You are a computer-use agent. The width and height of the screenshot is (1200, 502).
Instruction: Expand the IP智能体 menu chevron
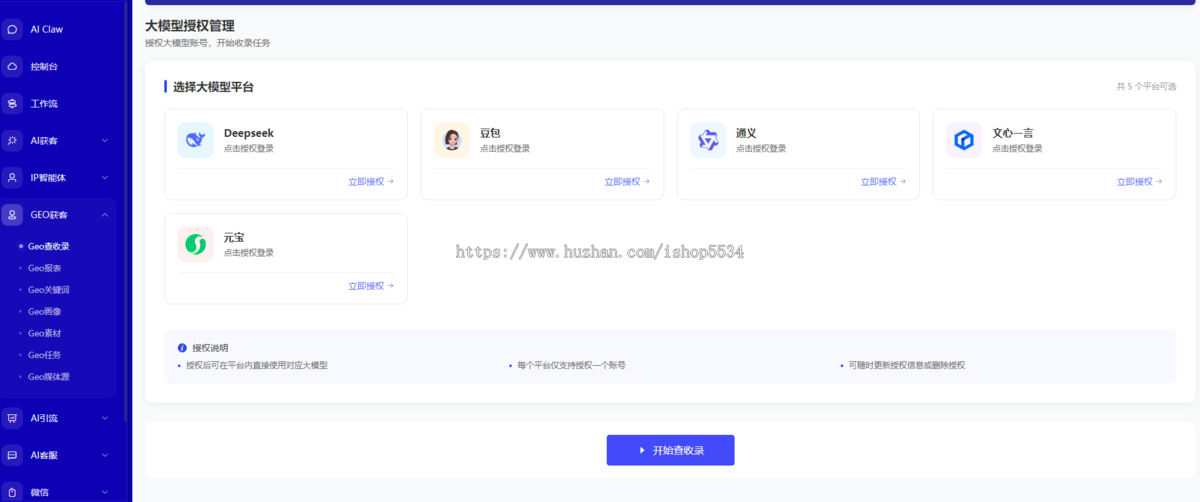click(x=105, y=177)
